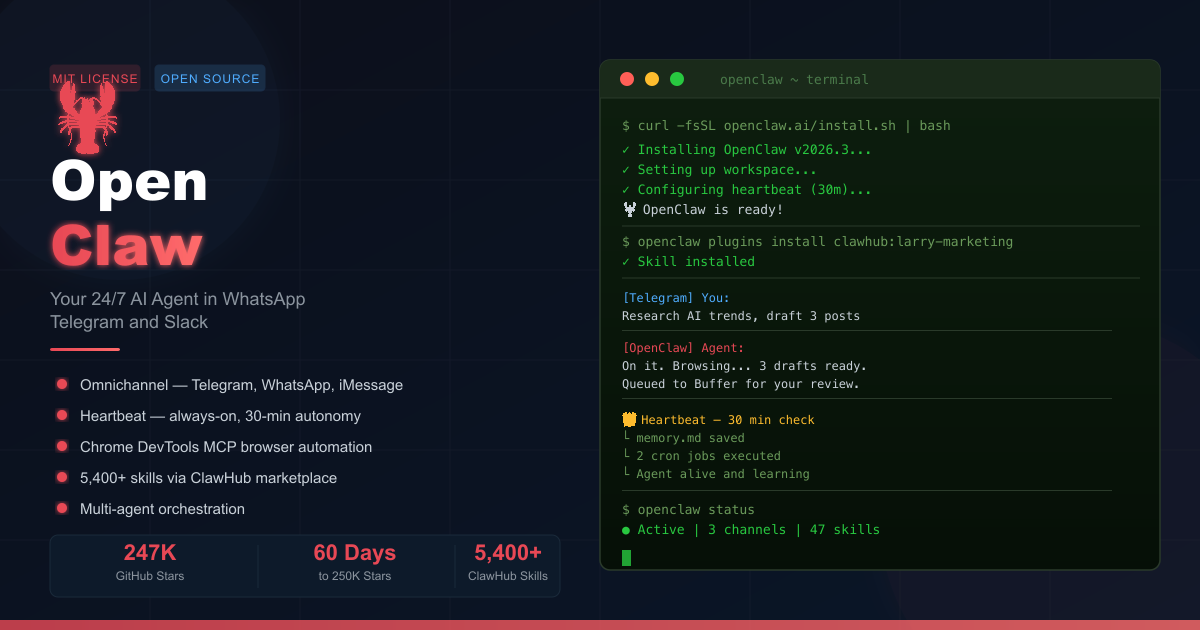Click the red bullet beside 'Omnichannel'
The image size is (1200, 630).
tap(62, 385)
